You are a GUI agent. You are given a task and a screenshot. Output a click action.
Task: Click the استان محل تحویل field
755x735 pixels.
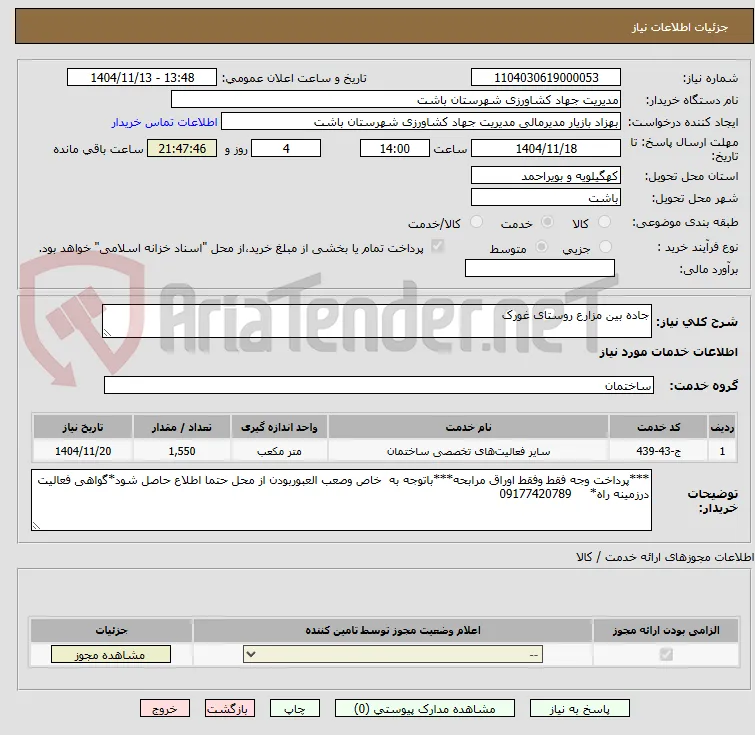[546, 176]
